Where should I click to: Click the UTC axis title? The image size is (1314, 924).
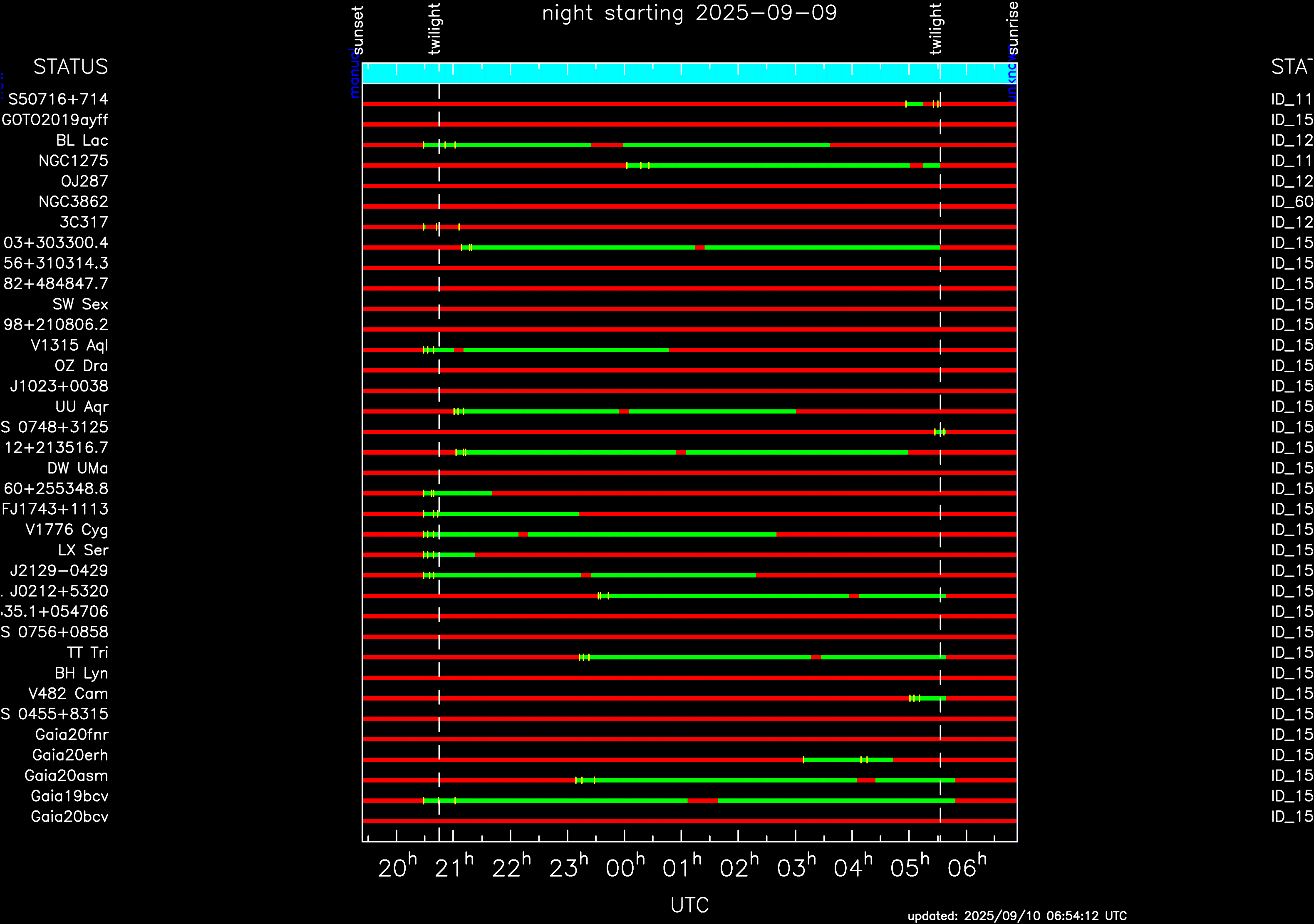pyautogui.click(x=689, y=905)
